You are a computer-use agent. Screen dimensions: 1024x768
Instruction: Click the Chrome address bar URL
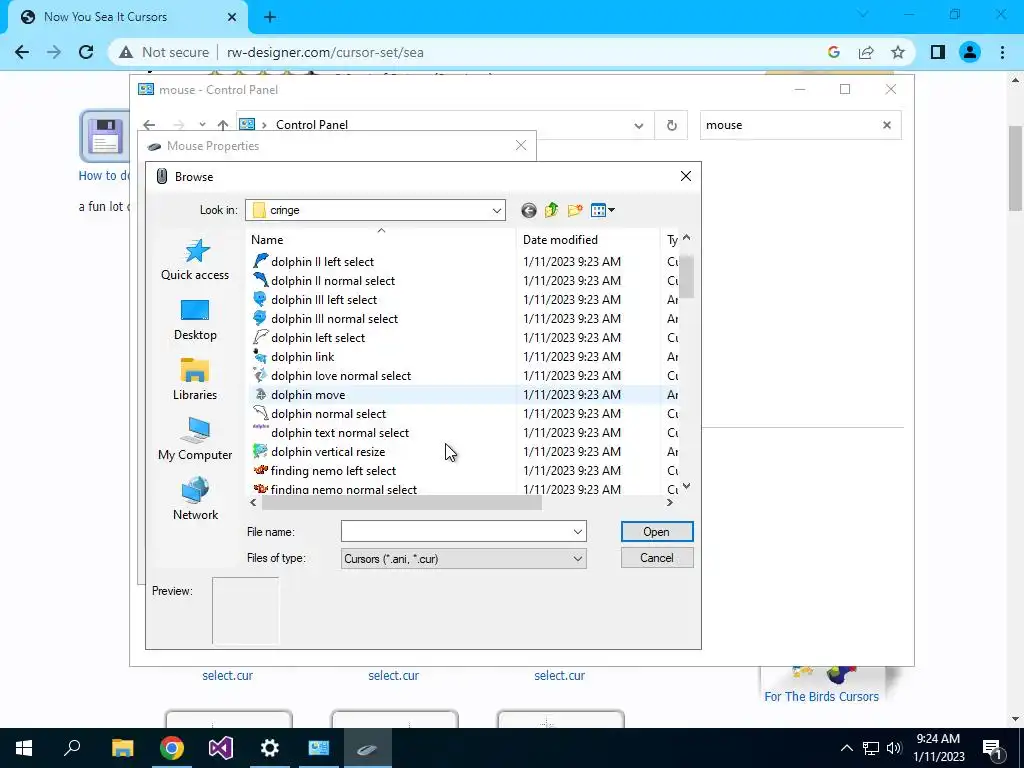[325, 52]
